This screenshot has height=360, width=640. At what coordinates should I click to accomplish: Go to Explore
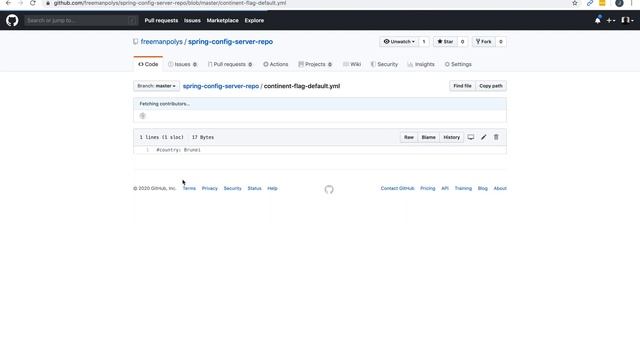tap(254, 20)
